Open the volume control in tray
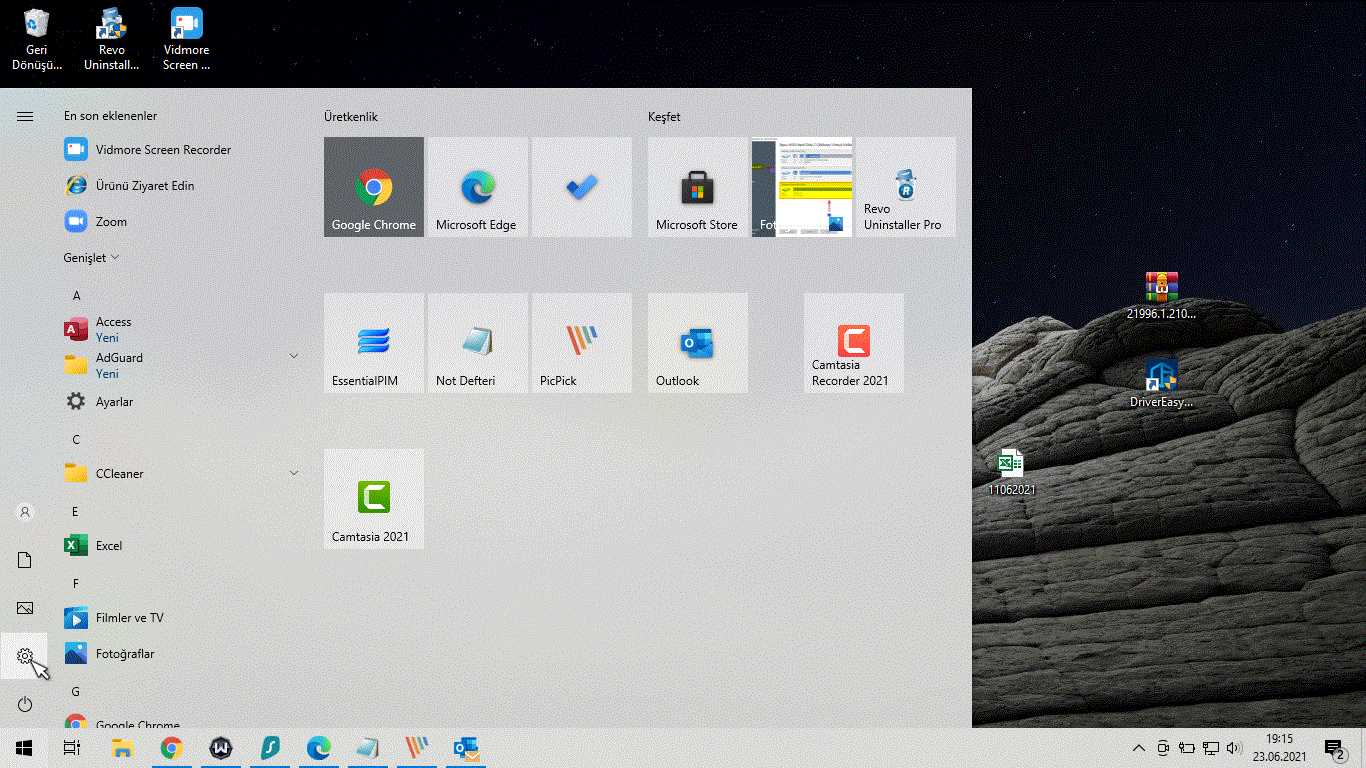The height and width of the screenshot is (768, 1366). pos(1234,748)
